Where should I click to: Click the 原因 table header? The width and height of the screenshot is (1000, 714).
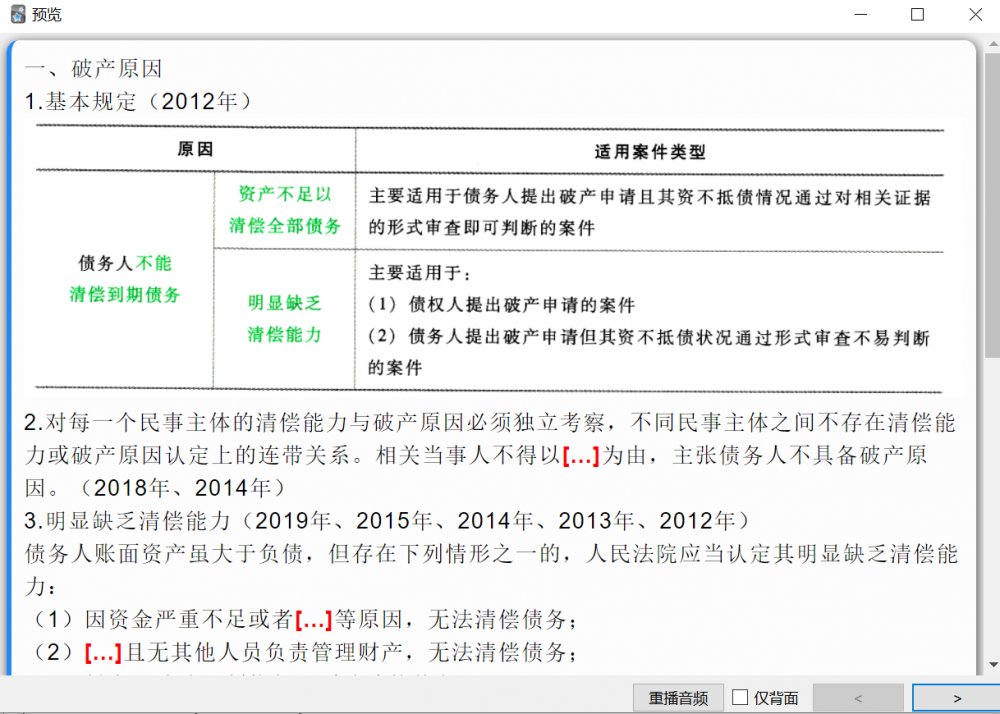[x=195, y=150]
